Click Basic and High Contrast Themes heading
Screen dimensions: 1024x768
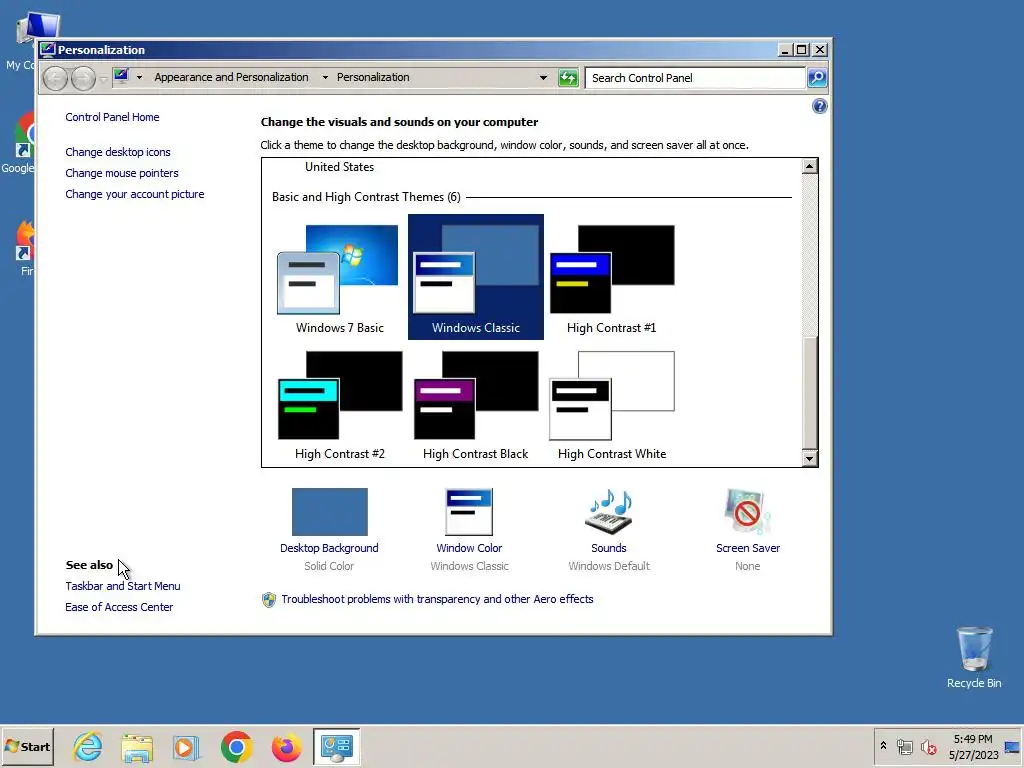coord(366,197)
